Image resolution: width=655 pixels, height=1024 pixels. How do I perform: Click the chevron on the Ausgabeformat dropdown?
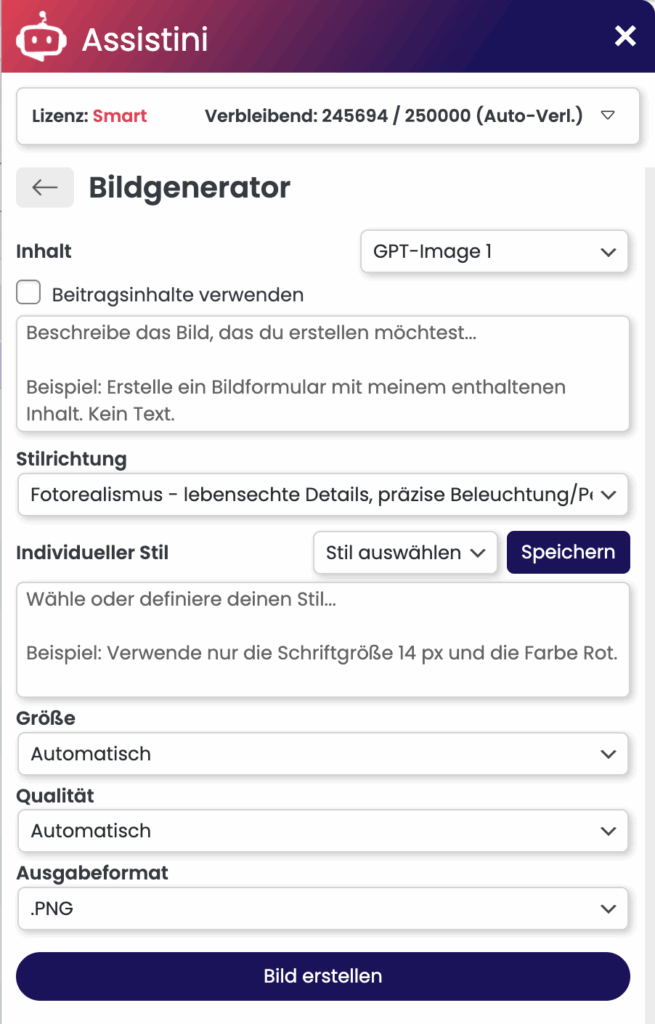pos(607,909)
